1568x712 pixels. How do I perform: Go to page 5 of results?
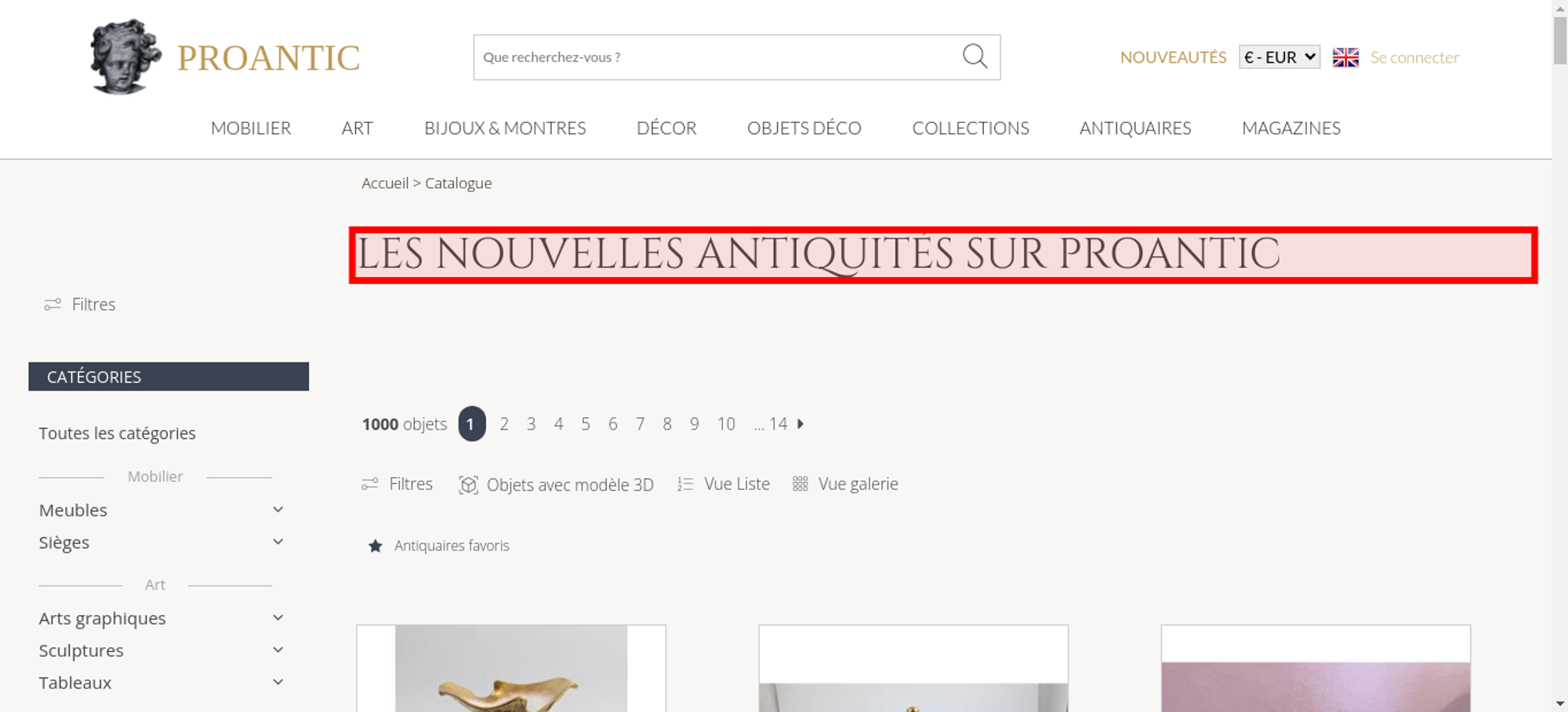[586, 424]
